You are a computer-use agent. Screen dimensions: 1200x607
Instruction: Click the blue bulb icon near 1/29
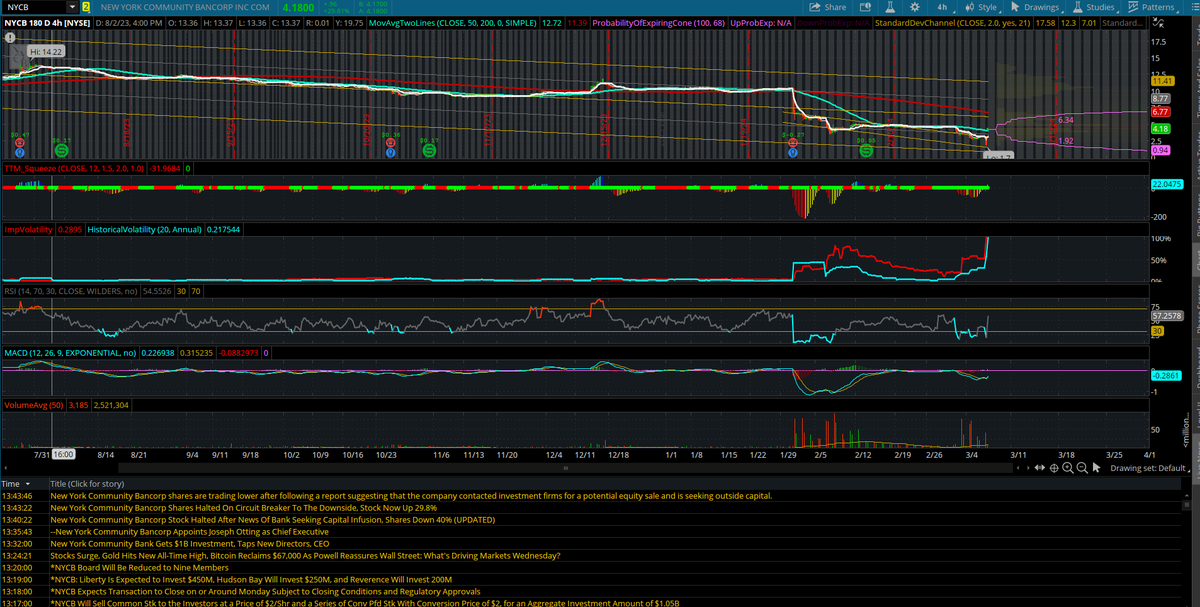(x=793, y=153)
